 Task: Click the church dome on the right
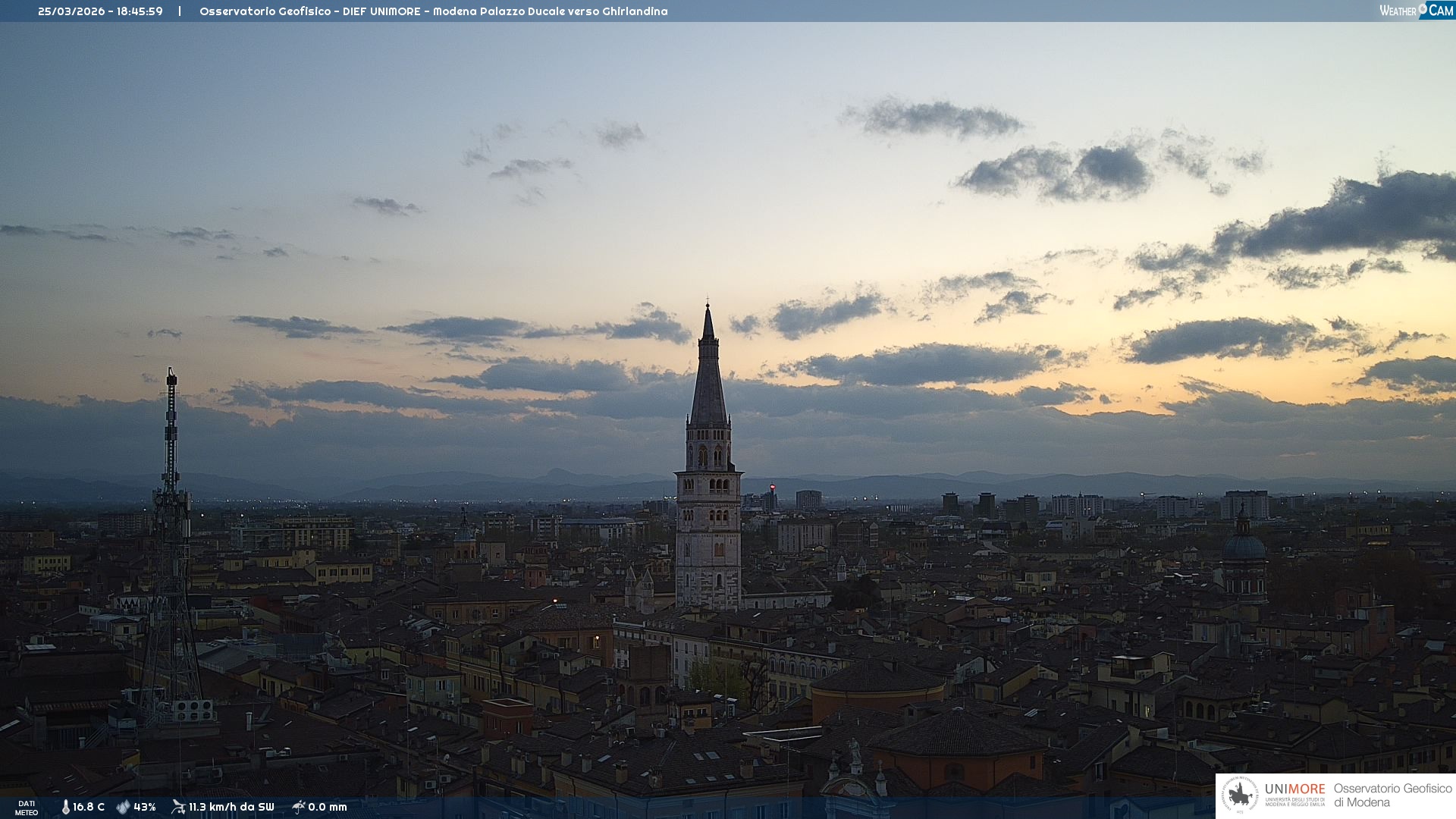pos(1244,546)
